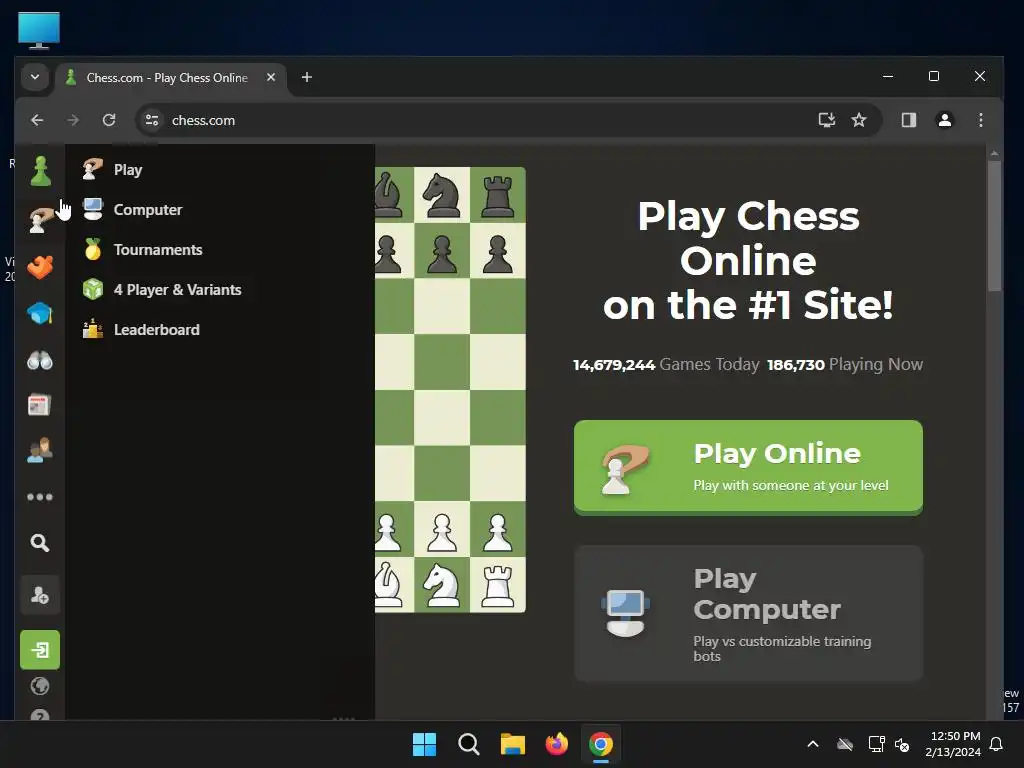Click the Sign Up add-user sidebar icon
This screenshot has width=1024, height=768.
[x=40, y=595]
